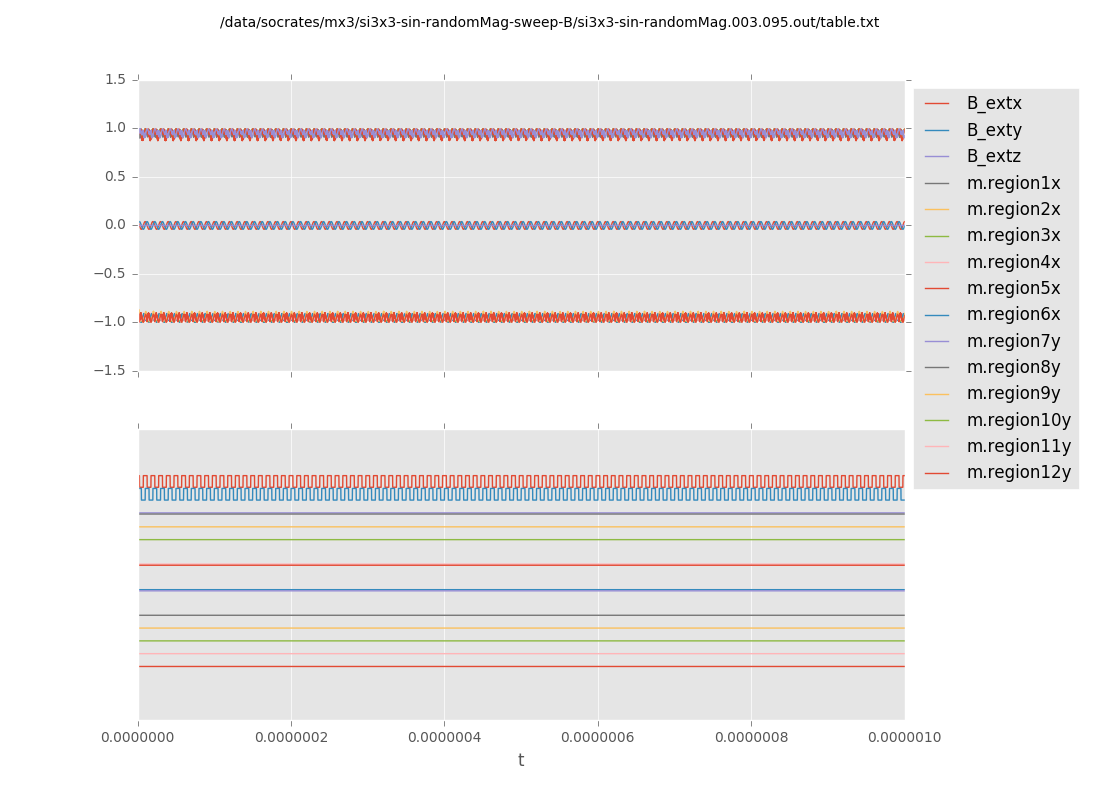The image size is (1100, 800).
Task: Click the x-axis label t
Action: tap(521, 761)
